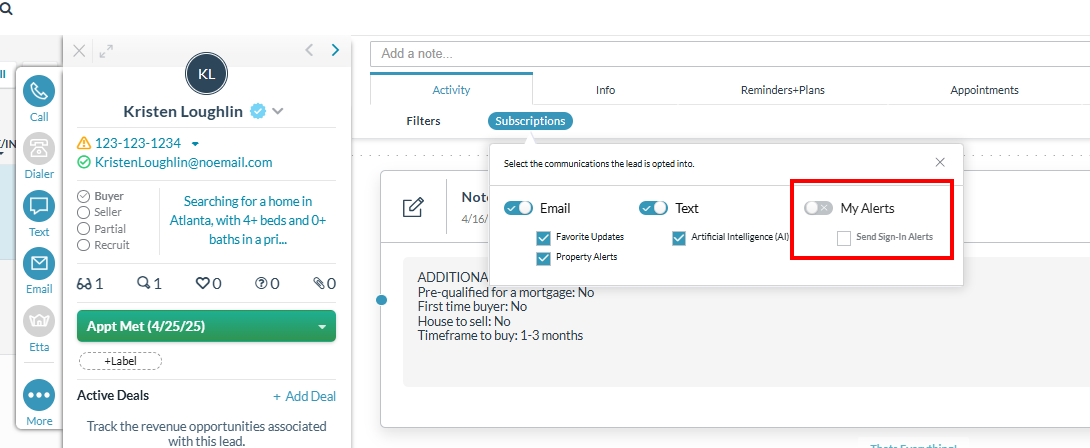This screenshot has width=1090, height=448.
Task: Click the Subscriptions pill button
Action: [530, 121]
